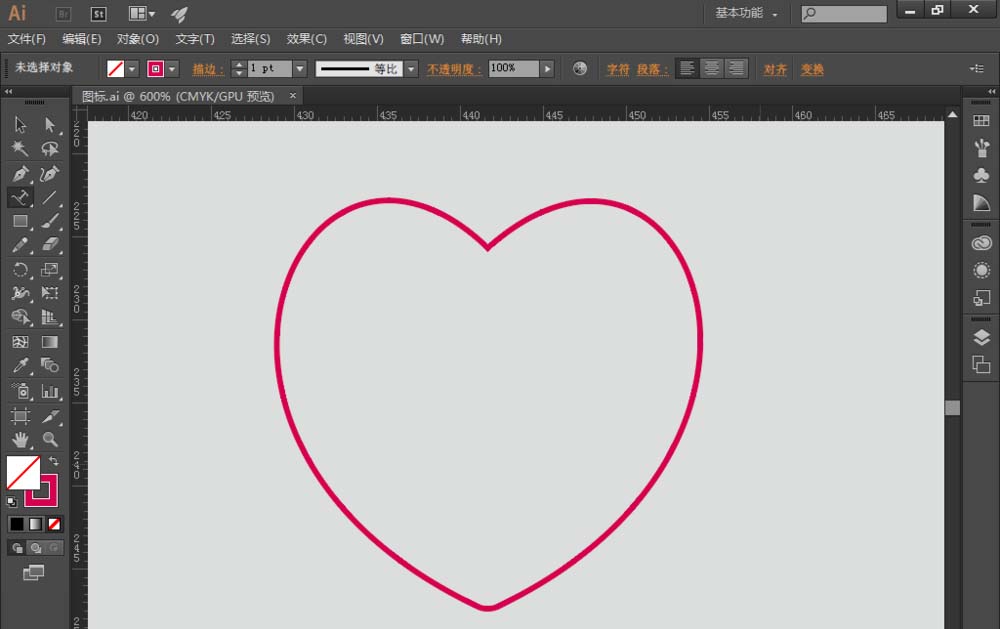Viewport: 1000px width, 629px height.
Task: Open the Artboards panel icon
Action: (981, 365)
